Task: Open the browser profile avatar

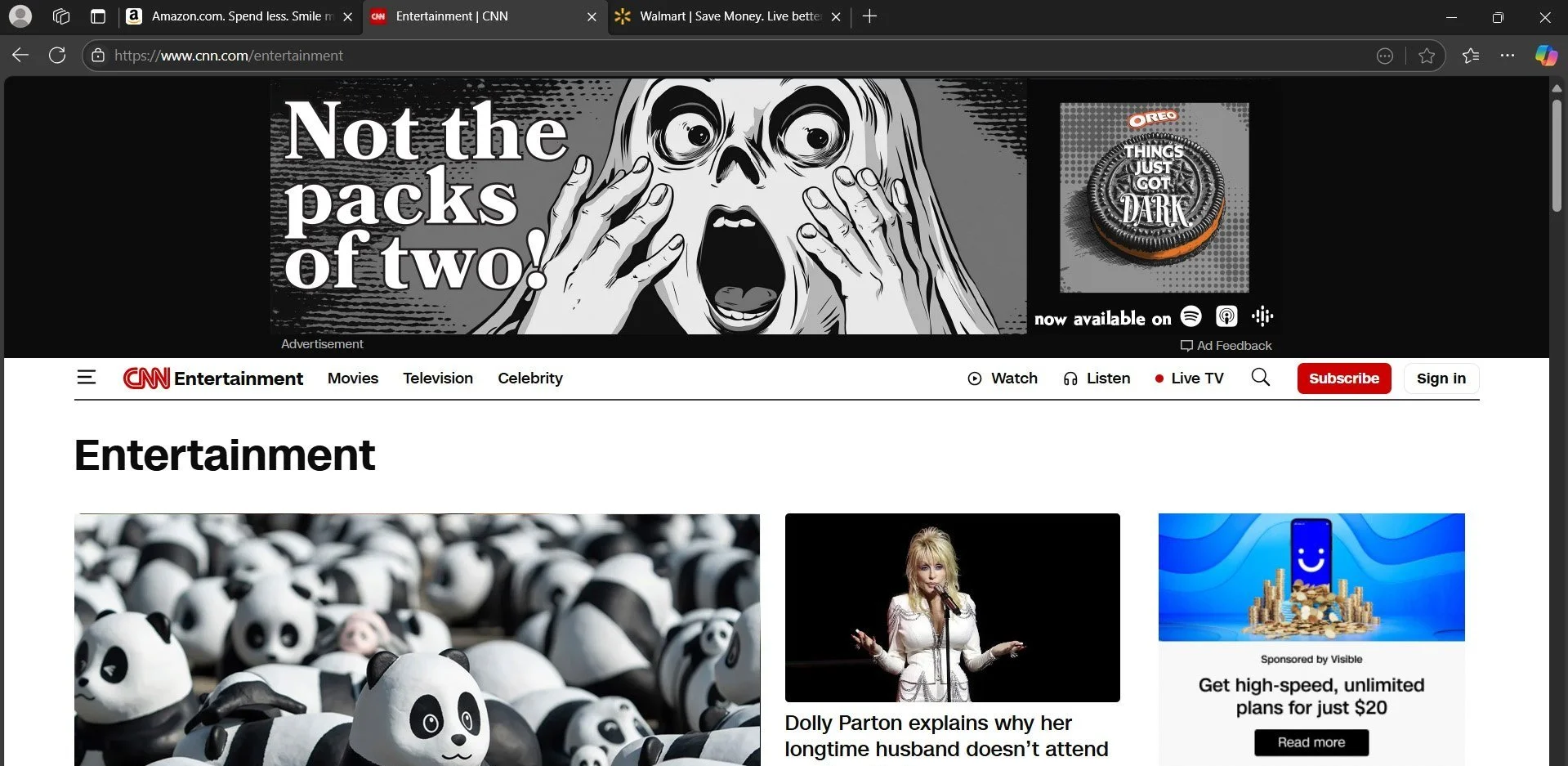Action: coord(20,16)
